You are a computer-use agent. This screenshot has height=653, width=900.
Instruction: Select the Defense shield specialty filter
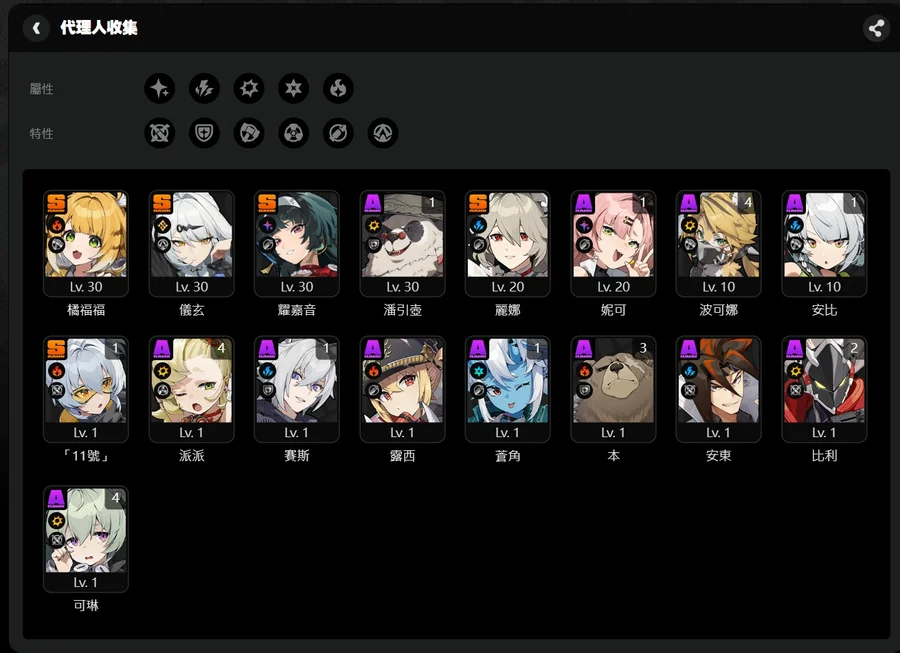204,133
